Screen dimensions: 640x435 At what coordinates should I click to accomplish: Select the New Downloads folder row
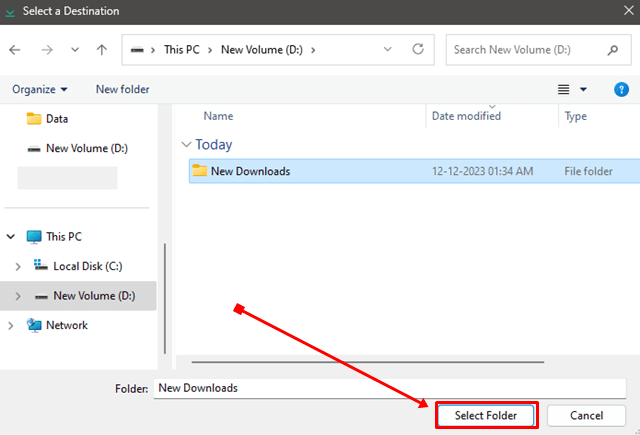(250, 171)
